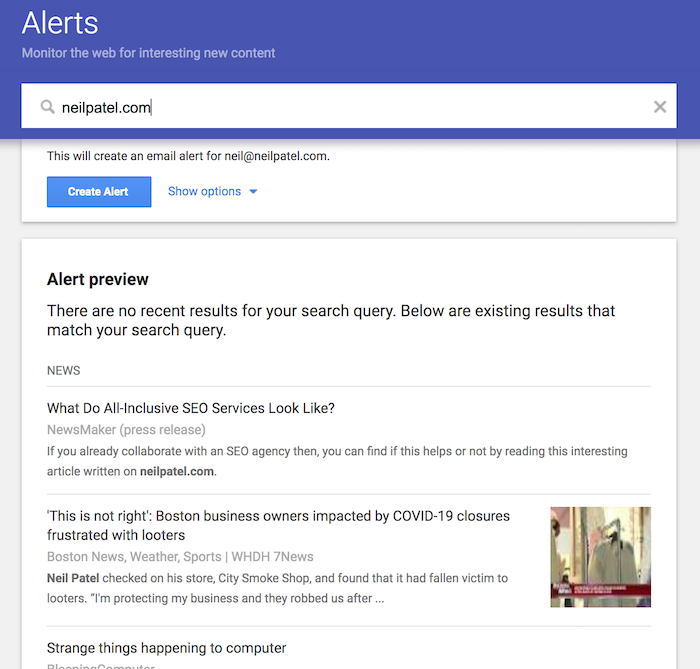Click the BleepingComputer source label
700x669 pixels.
[101, 665]
